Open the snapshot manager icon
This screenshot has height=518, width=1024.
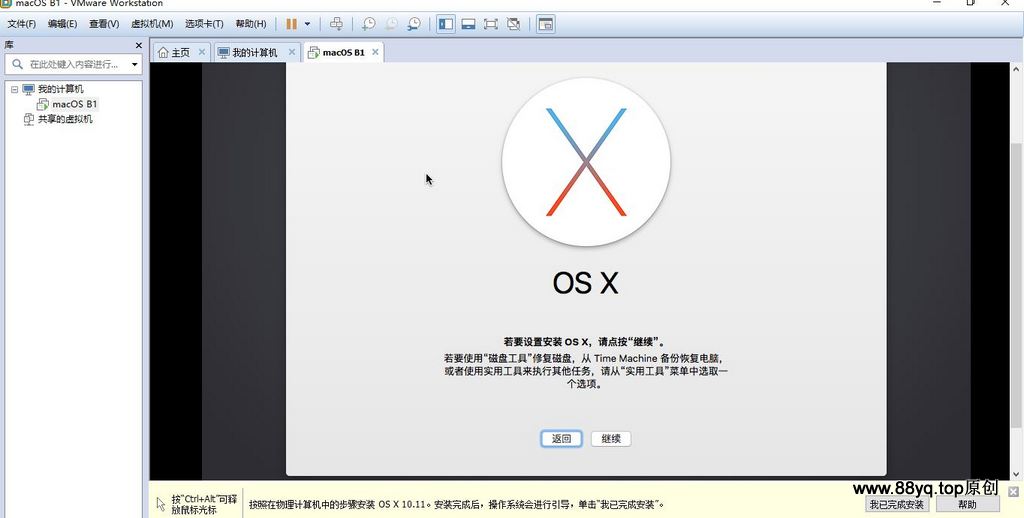click(x=413, y=24)
